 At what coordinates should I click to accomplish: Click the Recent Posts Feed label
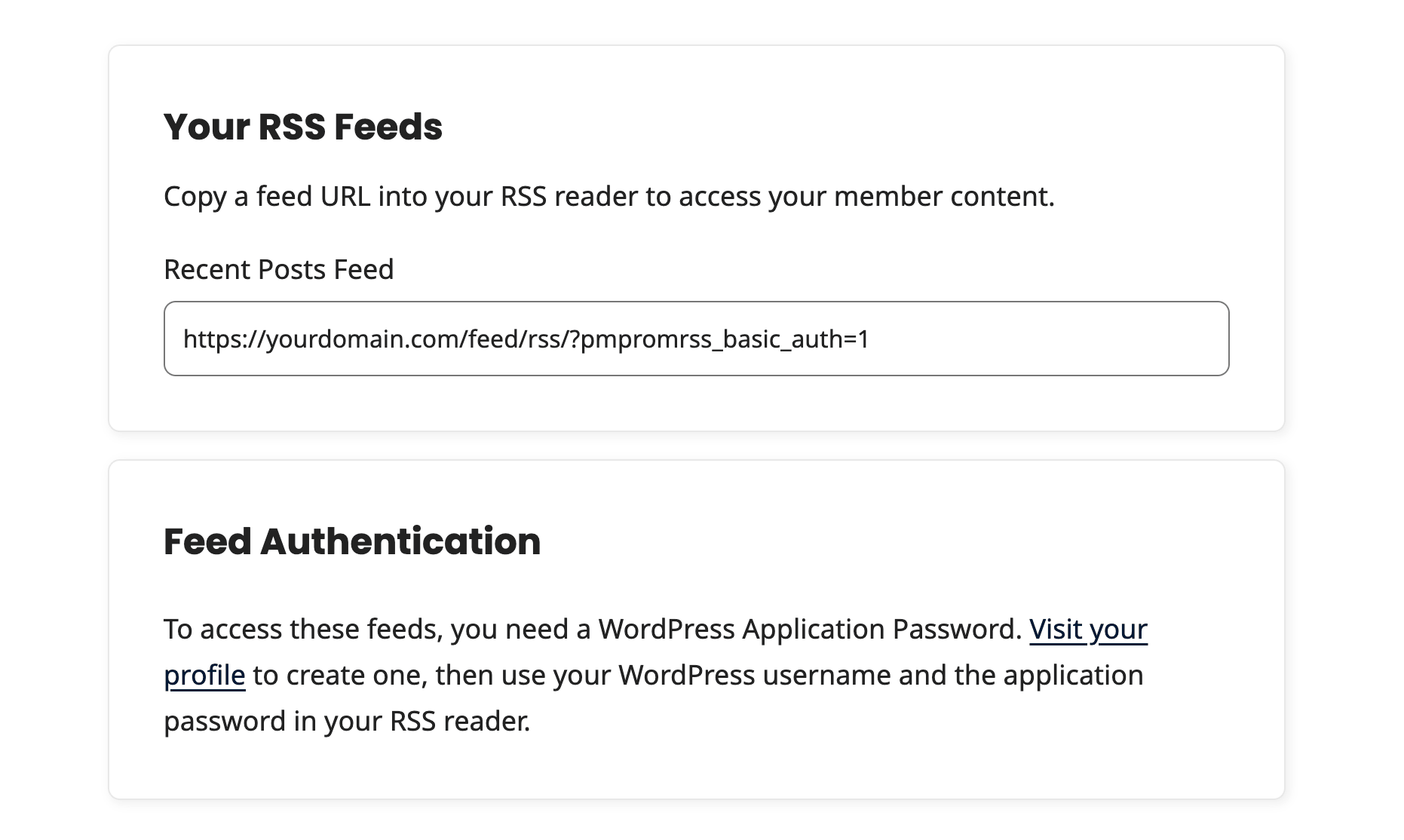tap(278, 269)
